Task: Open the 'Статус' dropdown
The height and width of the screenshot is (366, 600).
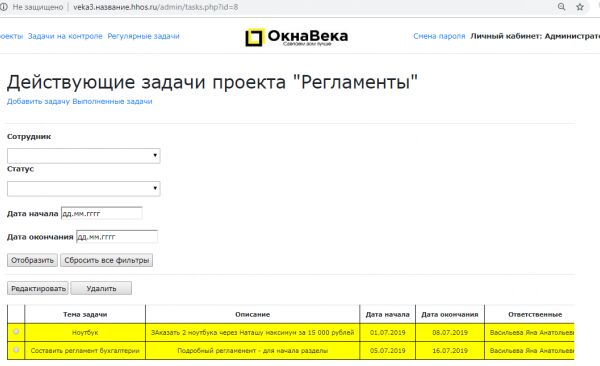Action: [x=83, y=188]
